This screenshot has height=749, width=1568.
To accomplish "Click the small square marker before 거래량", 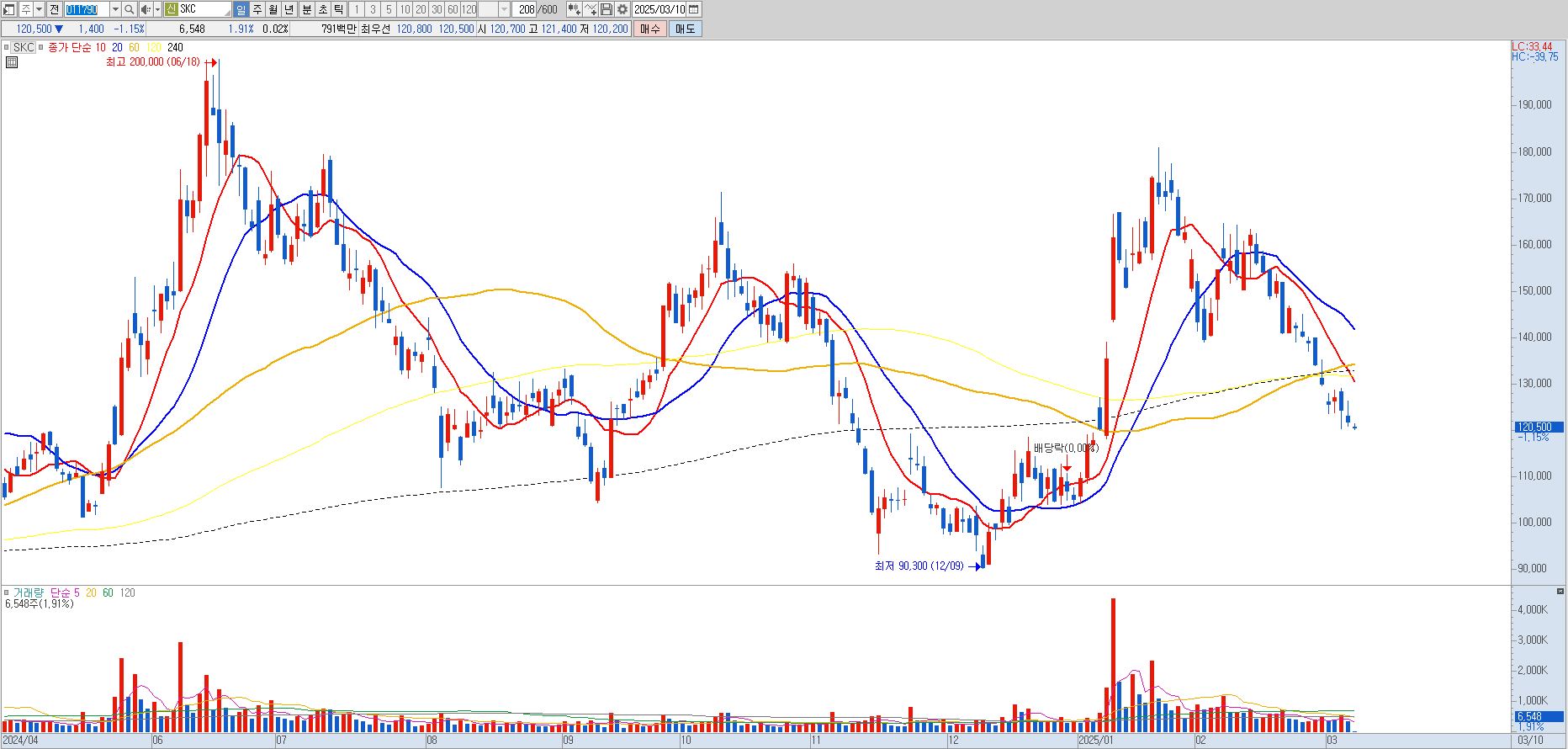I will point(7,592).
